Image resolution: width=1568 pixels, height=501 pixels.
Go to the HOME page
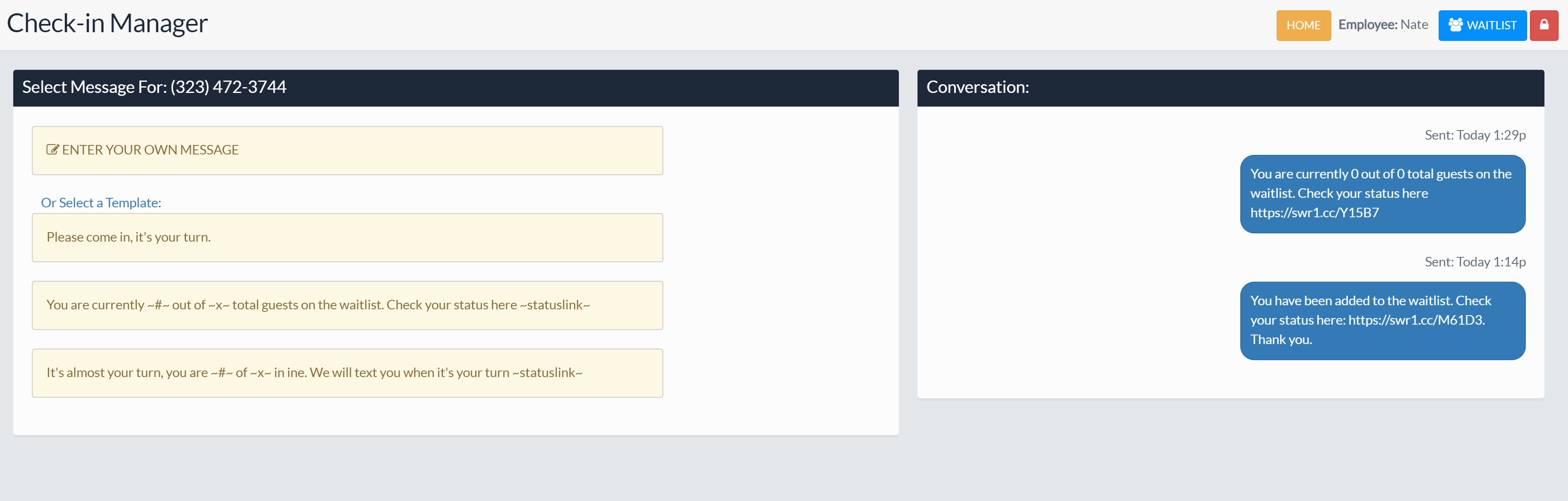1303,25
